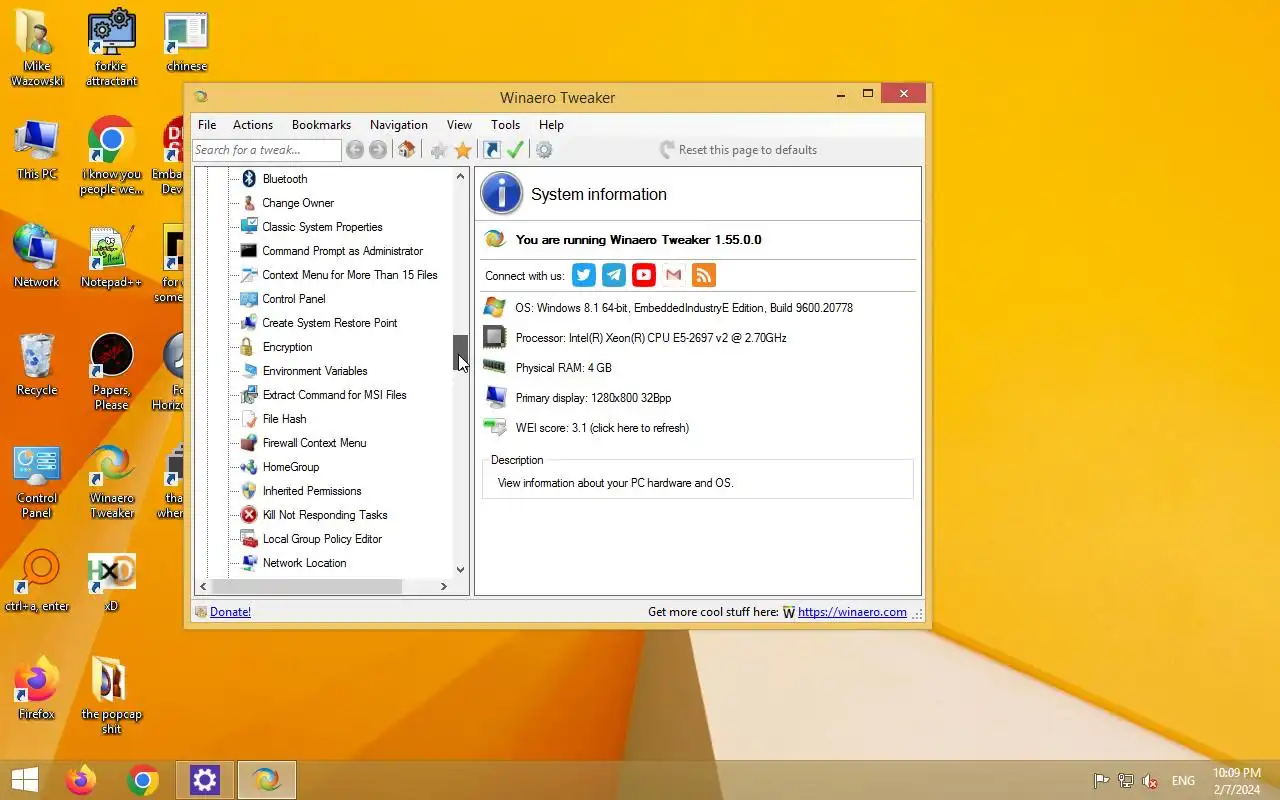
Task: Select Encryption tree entry
Action: coord(287,347)
